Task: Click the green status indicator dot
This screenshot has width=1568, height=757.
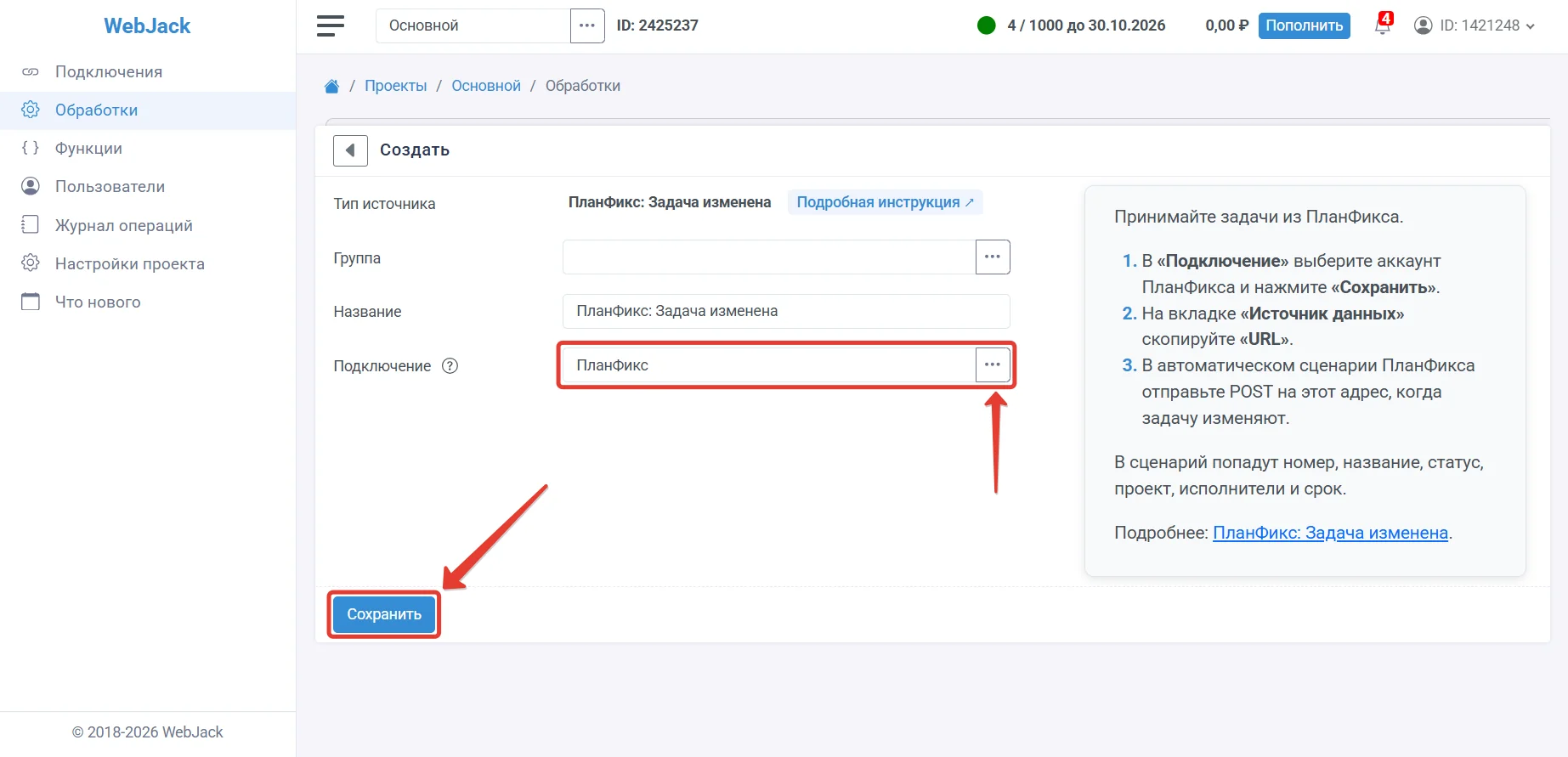Action: pyautogui.click(x=987, y=25)
